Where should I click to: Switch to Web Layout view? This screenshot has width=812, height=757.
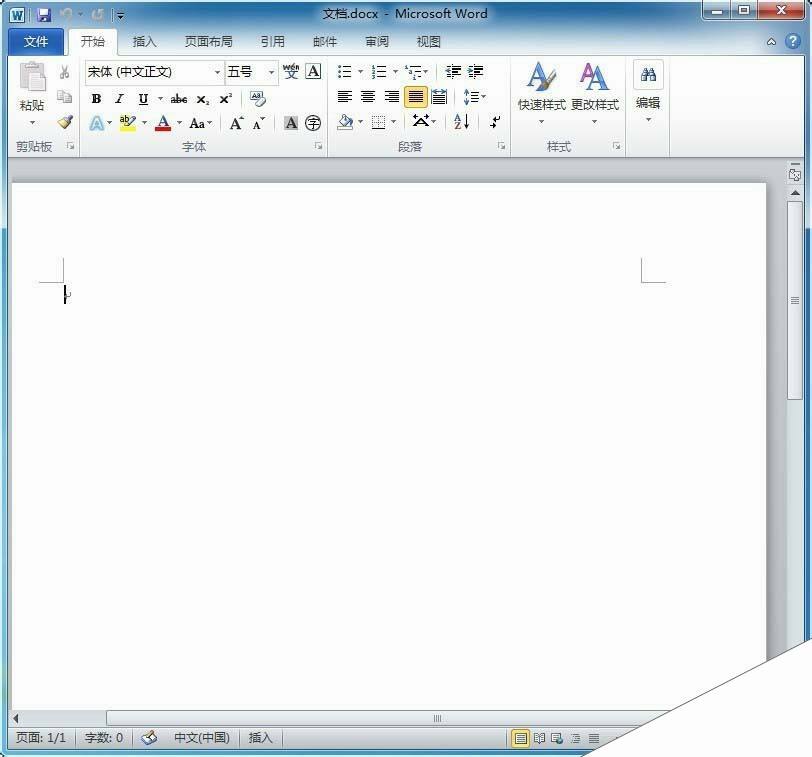(x=557, y=738)
